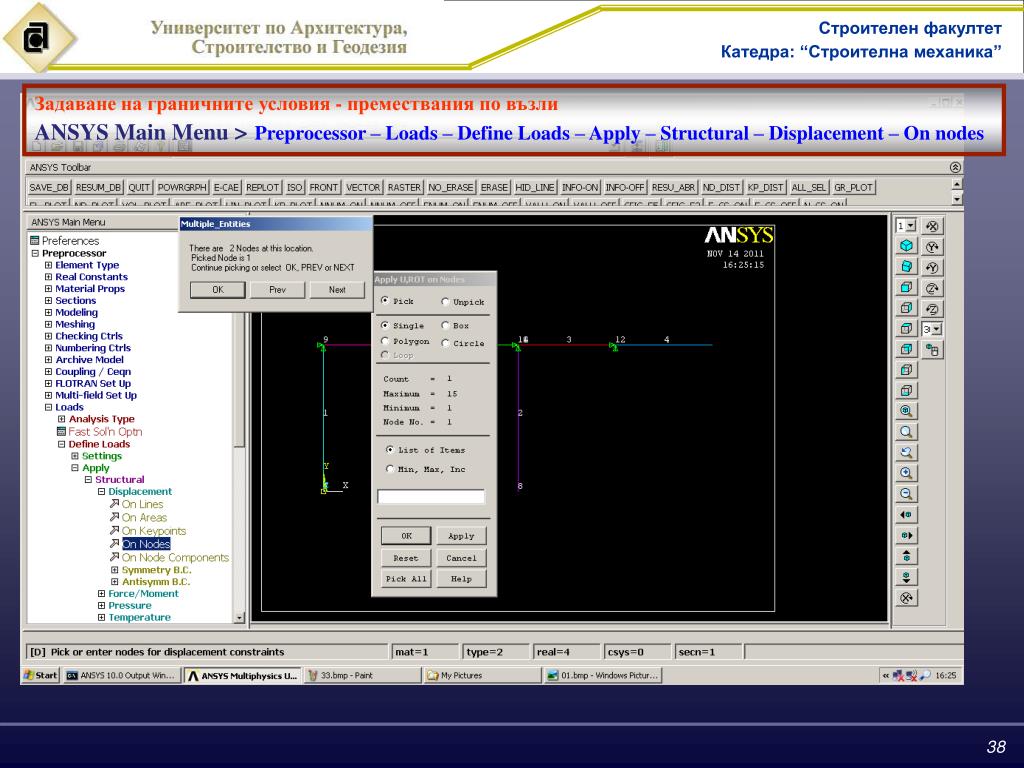Click the node list text input field
The image size is (1024, 768).
431,497
